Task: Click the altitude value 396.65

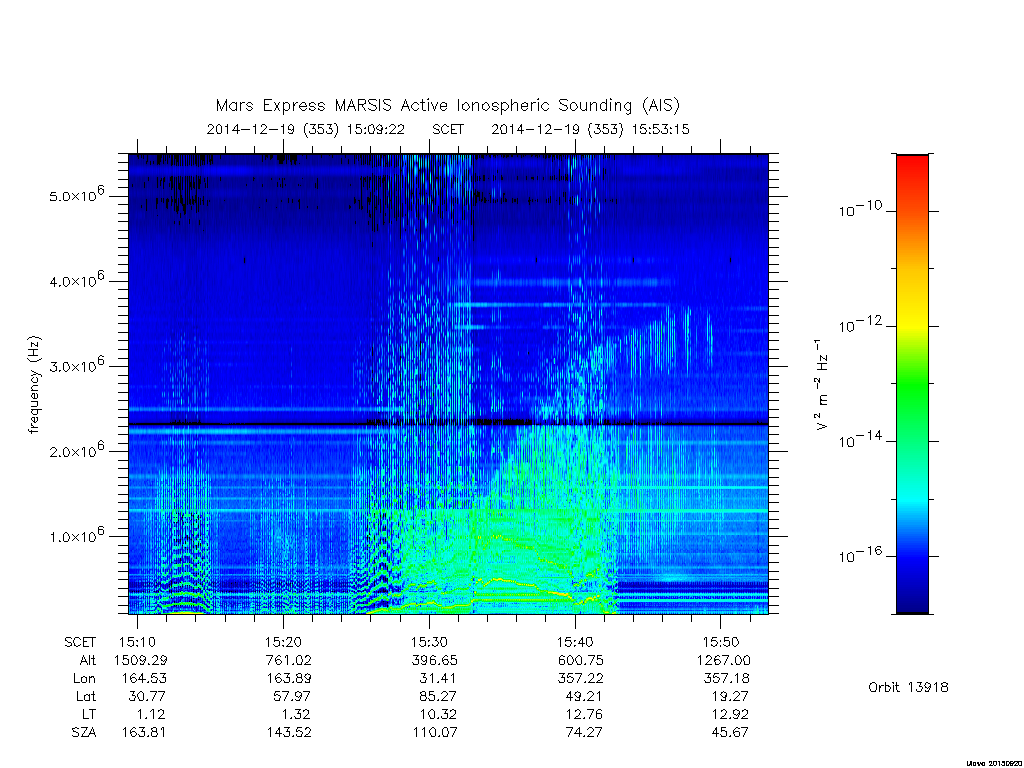Action: [434, 660]
